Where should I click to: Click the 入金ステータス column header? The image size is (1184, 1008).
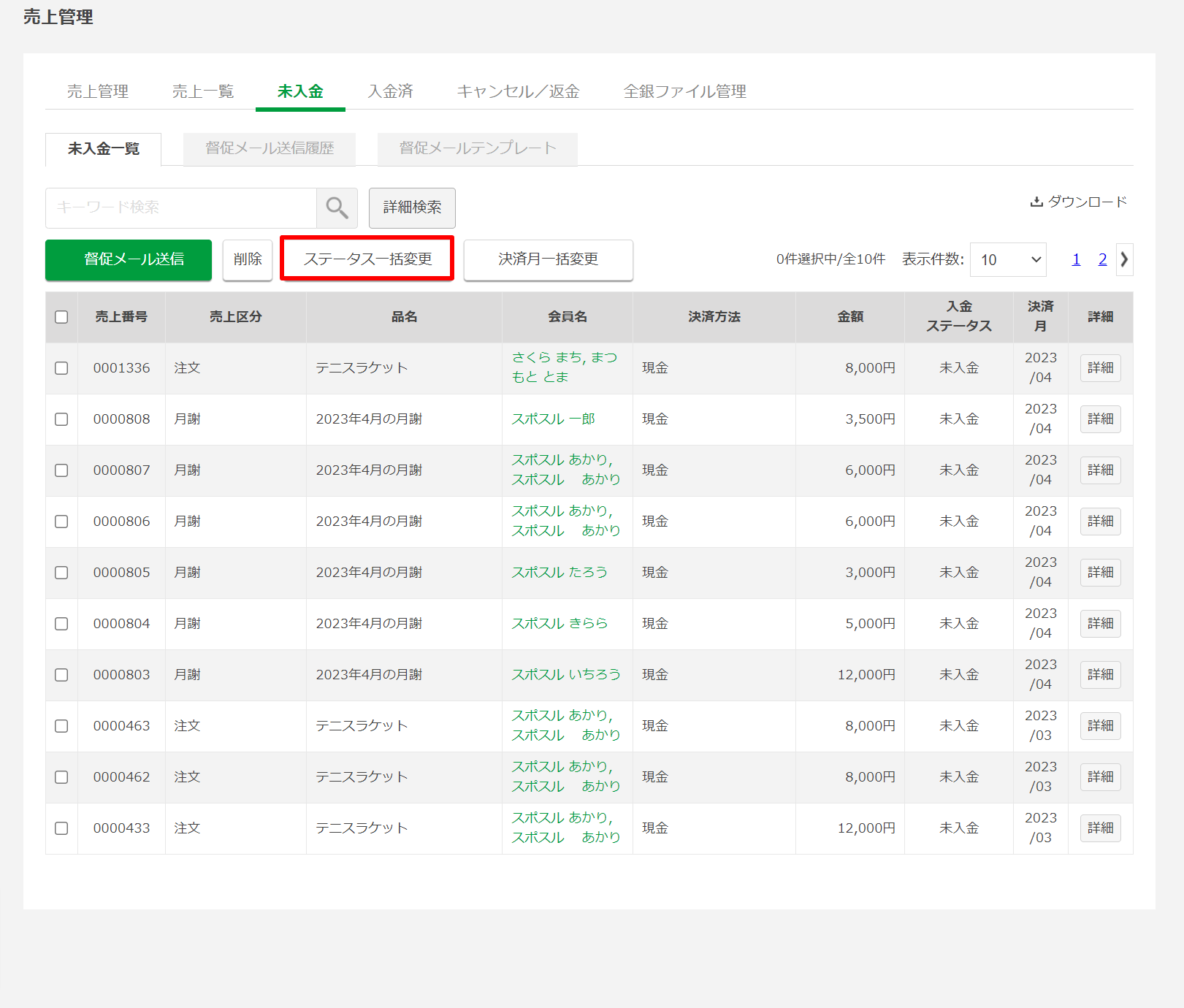959,317
